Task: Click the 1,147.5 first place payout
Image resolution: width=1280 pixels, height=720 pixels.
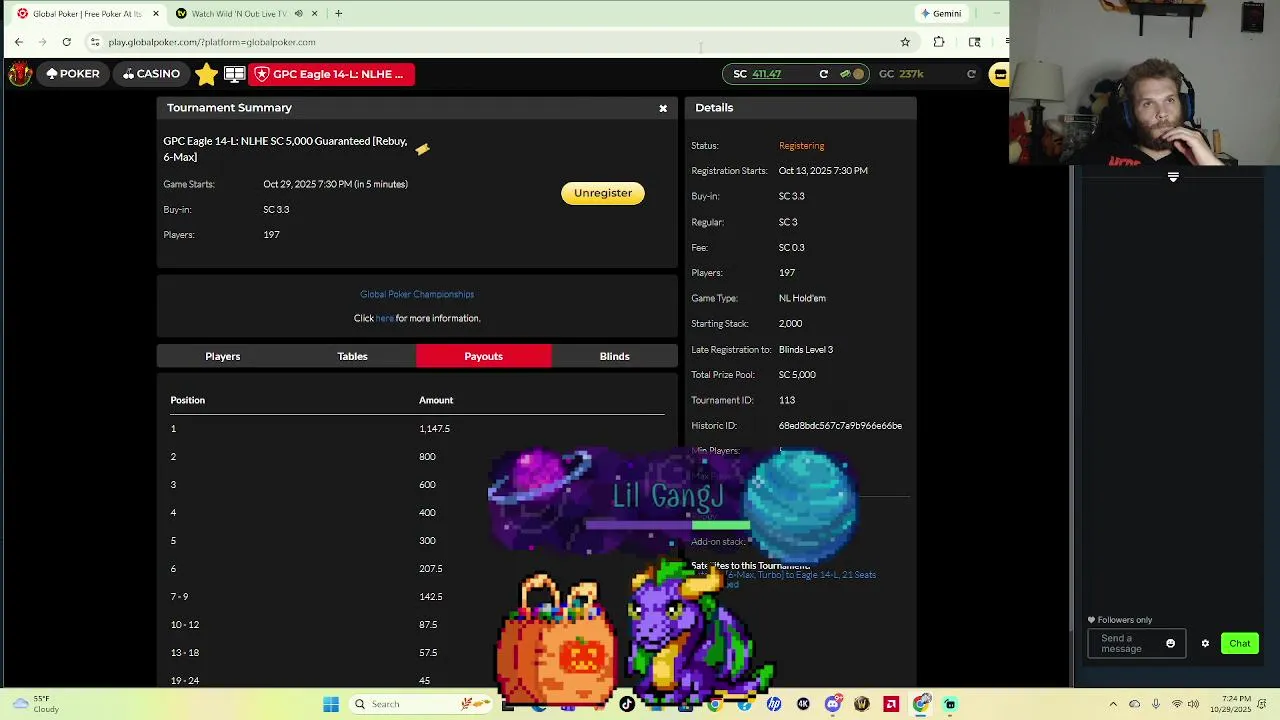Action: [434, 428]
